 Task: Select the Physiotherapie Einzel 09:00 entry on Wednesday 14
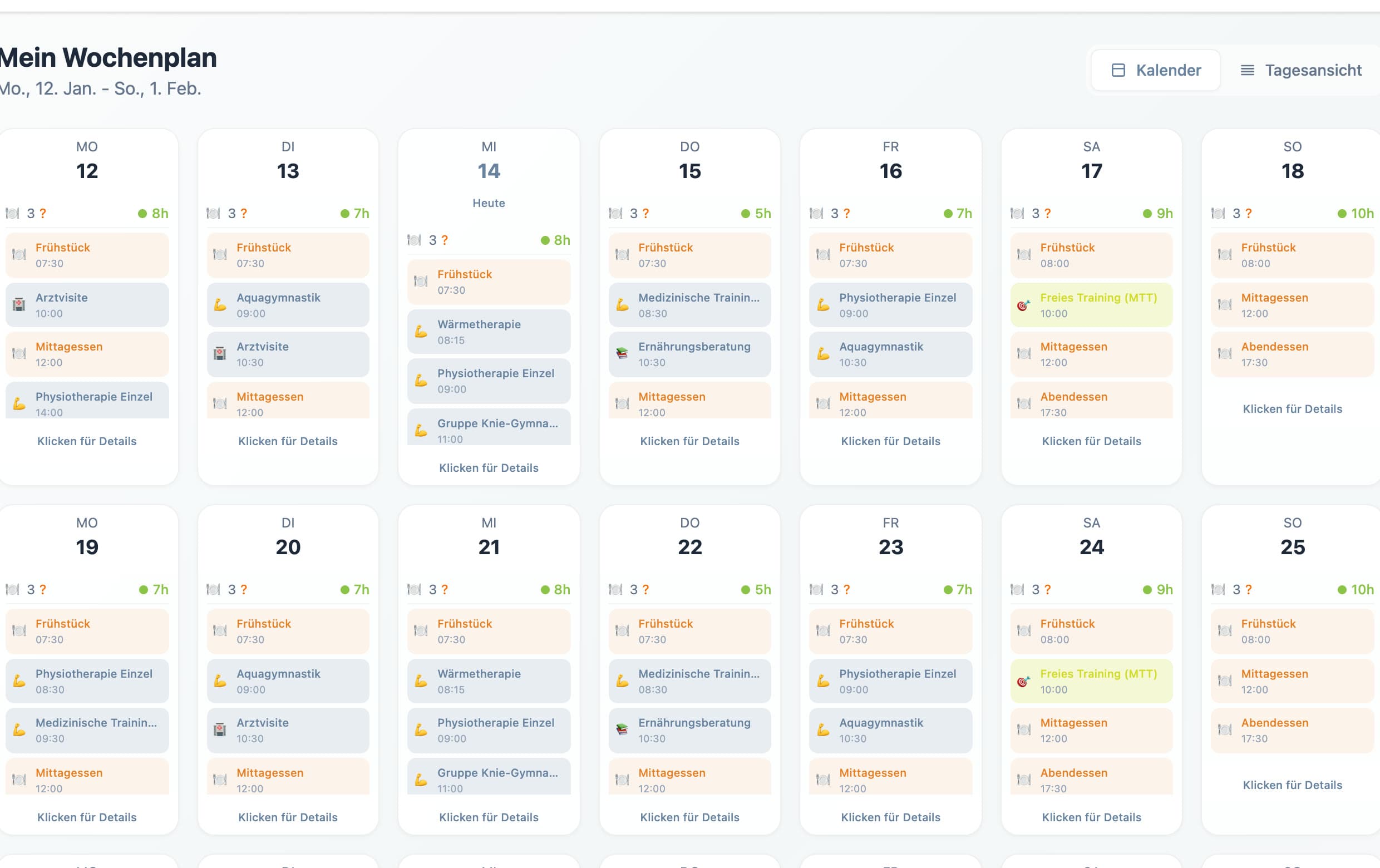489,381
